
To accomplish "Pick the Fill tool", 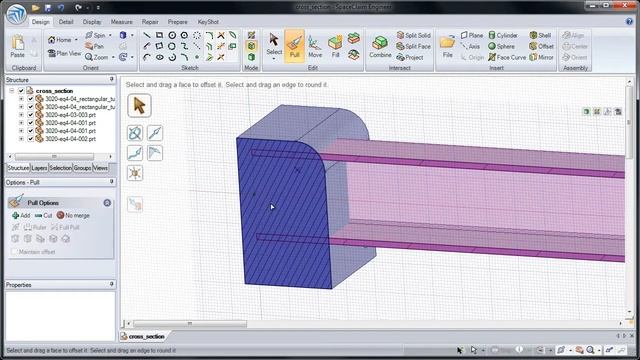I will pyautogui.click(x=335, y=46).
